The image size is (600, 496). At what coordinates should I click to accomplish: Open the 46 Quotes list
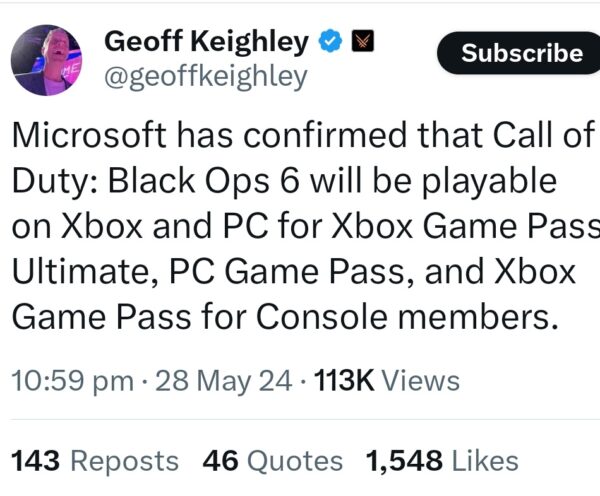pyautogui.click(x=272, y=460)
